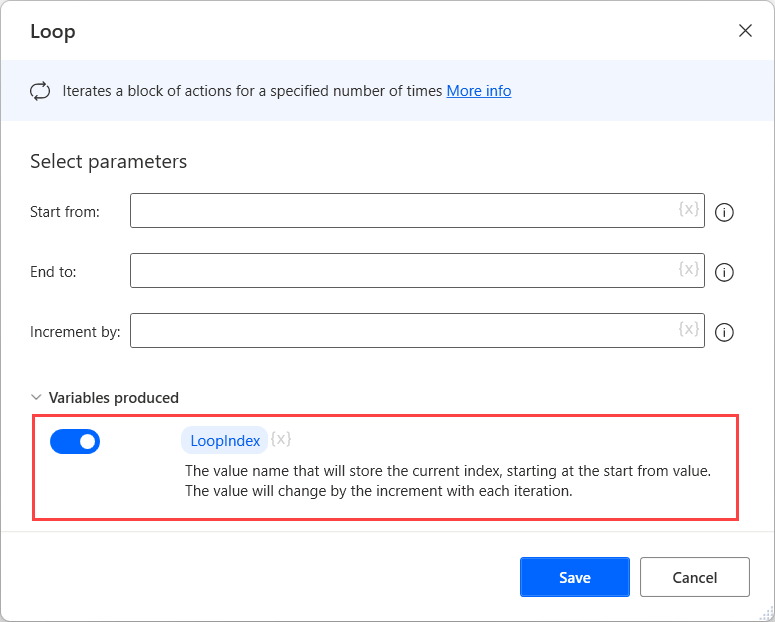Click the loop arrows icon in the banner
This screenshot has width=775, height=622.
pyautogui.click(x=40, y=91)
